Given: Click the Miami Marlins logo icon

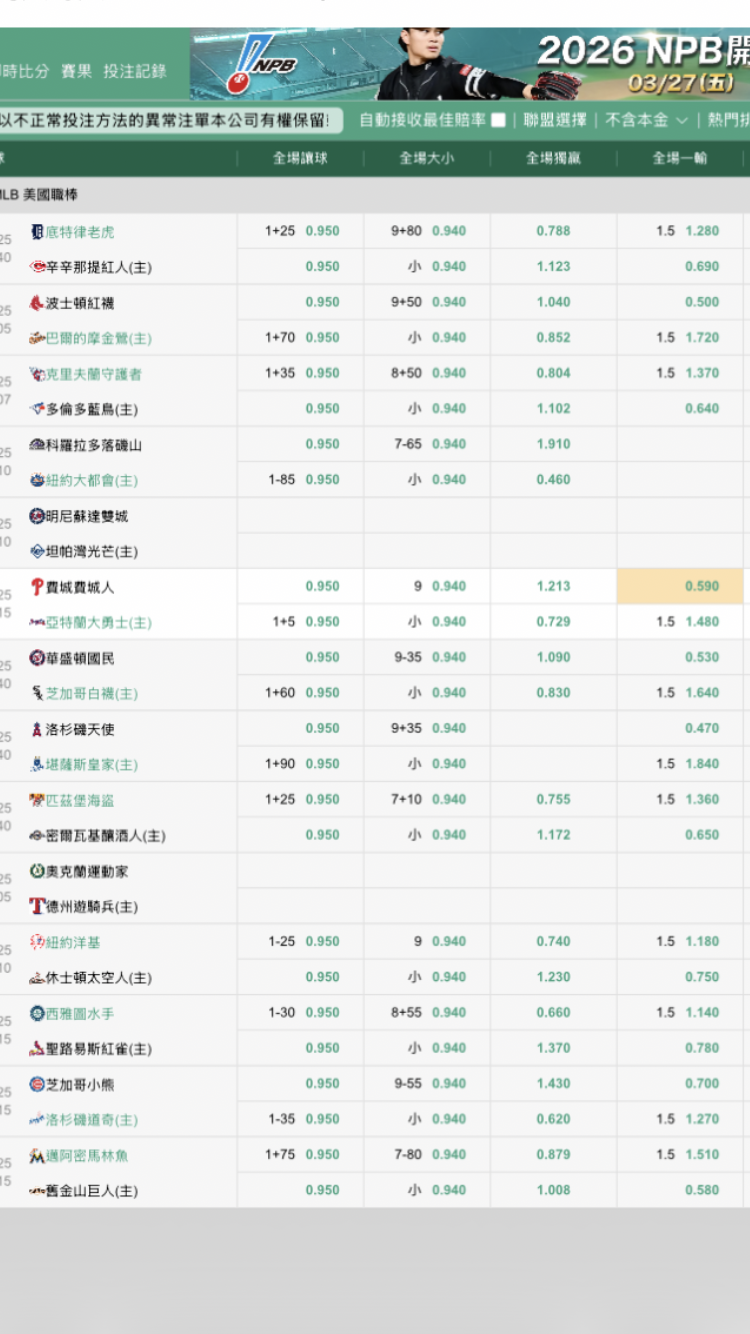Looking at the screenshot, I should pos(37,1156).
